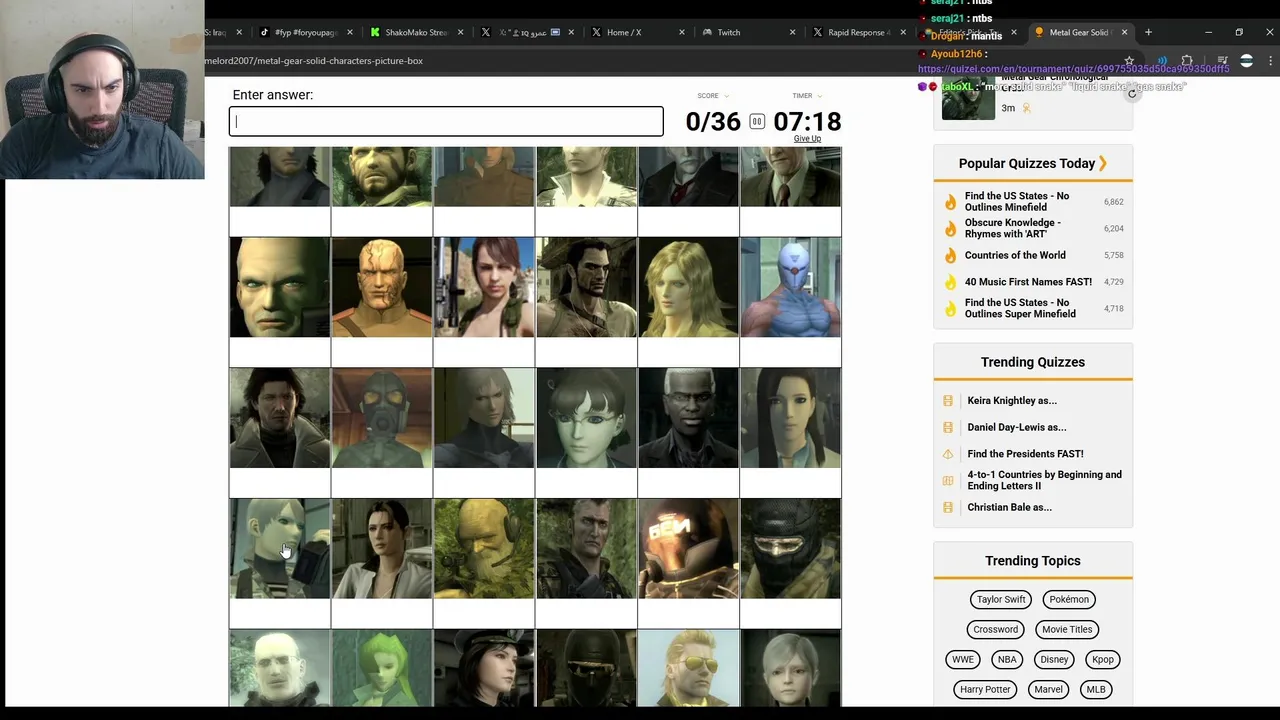Open a new browser tab with plus

[1148, 32]
